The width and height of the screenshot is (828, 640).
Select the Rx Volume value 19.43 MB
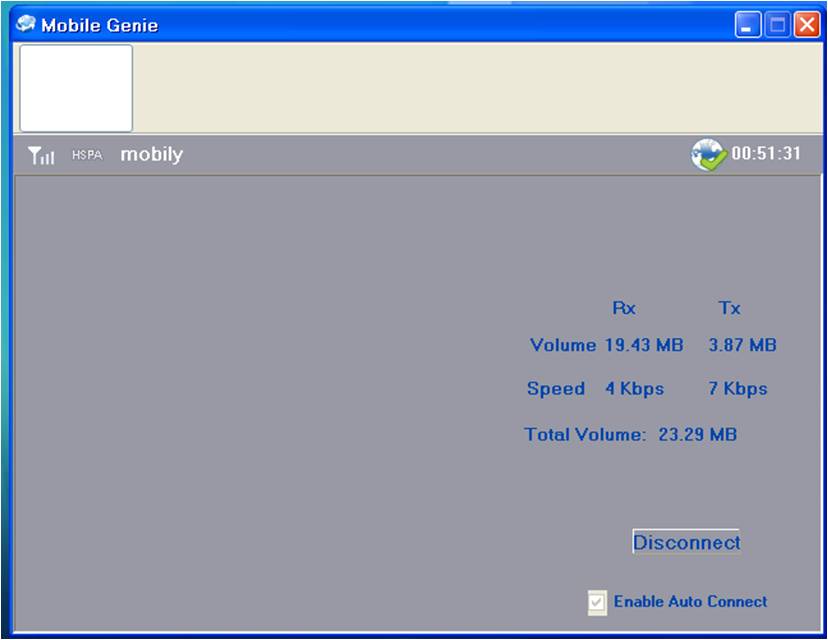coord(642,344)
